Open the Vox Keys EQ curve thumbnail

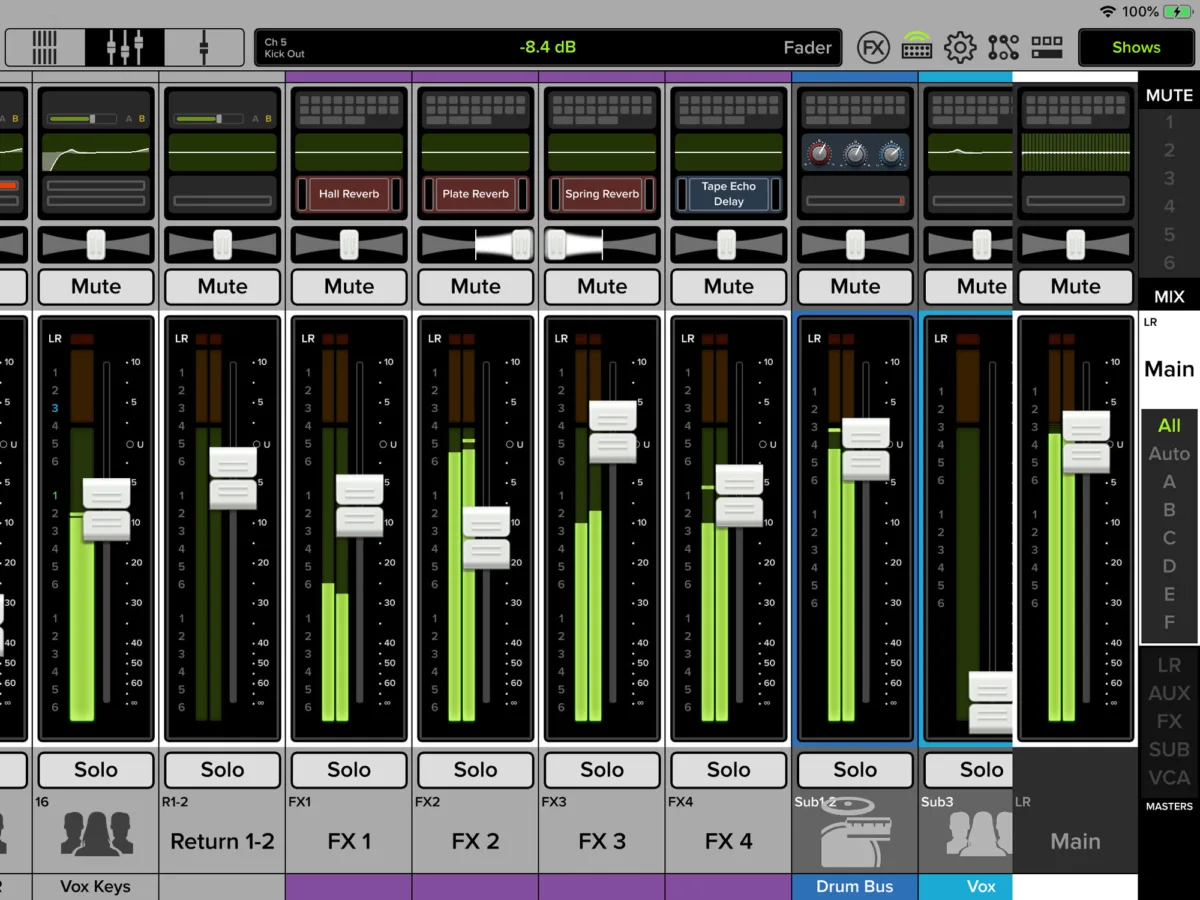coord(96,153)
